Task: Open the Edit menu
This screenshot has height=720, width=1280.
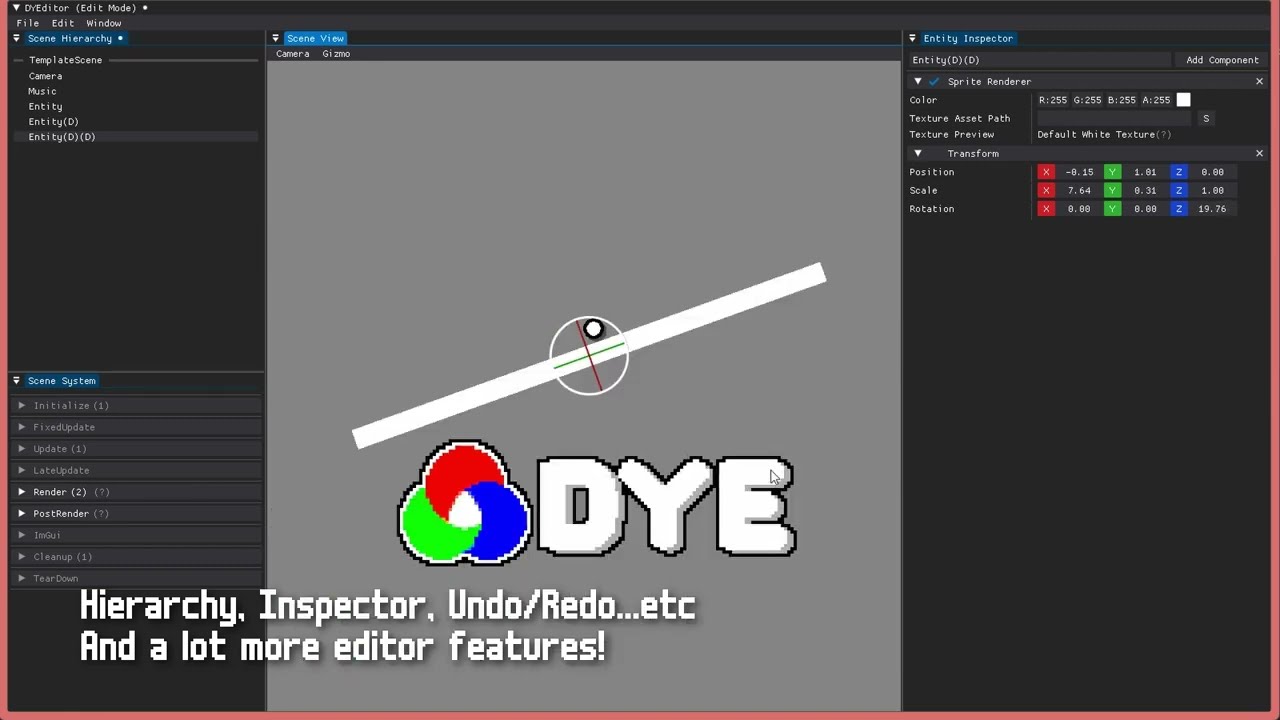Action: 63,23
